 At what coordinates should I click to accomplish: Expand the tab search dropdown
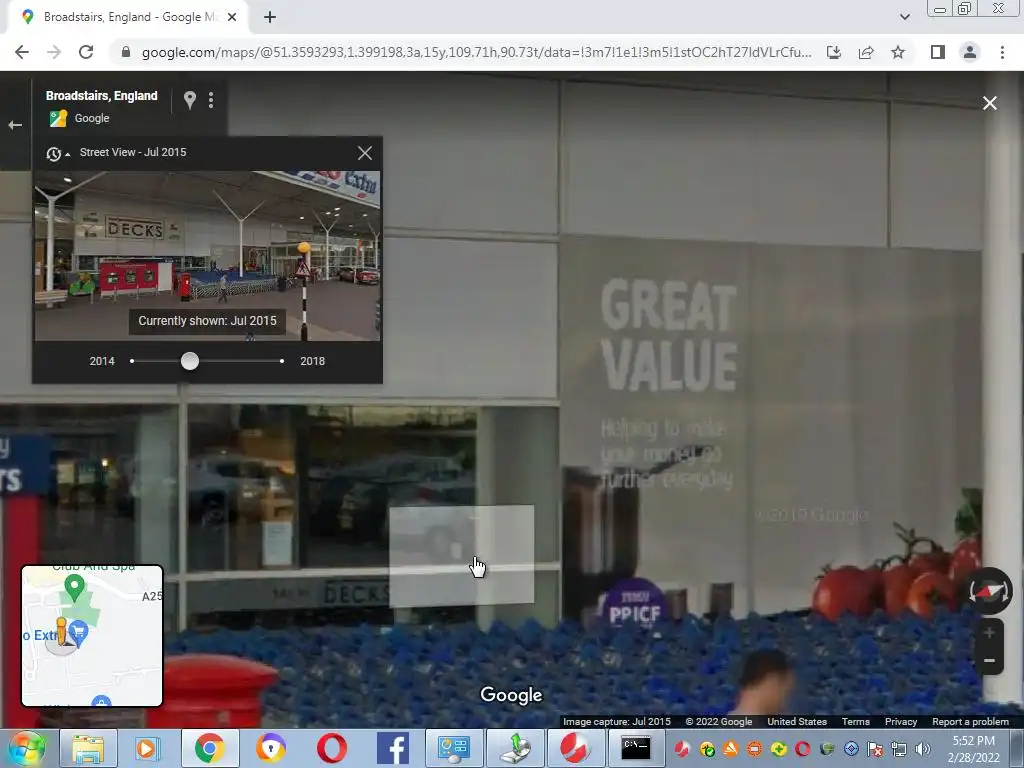pos(904,17)
